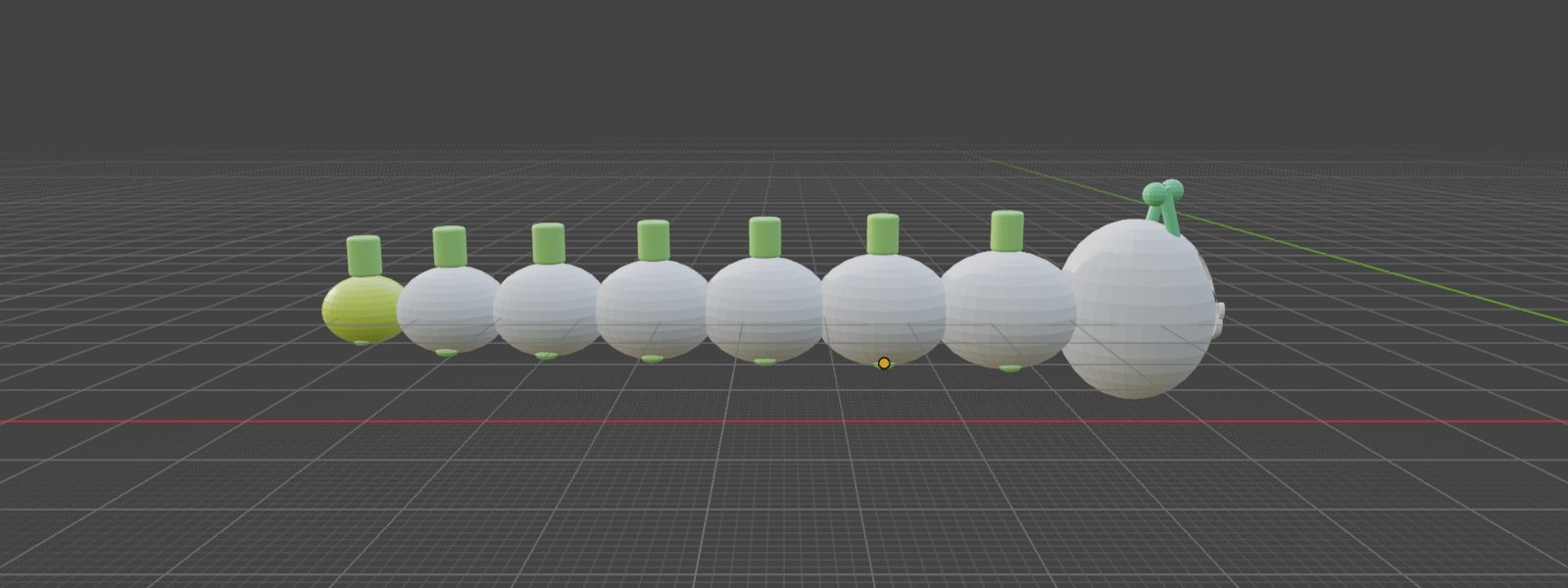The image size is (1568, 588).
Task: Select the green foot under the segment touching the head
Action: 1009,367
